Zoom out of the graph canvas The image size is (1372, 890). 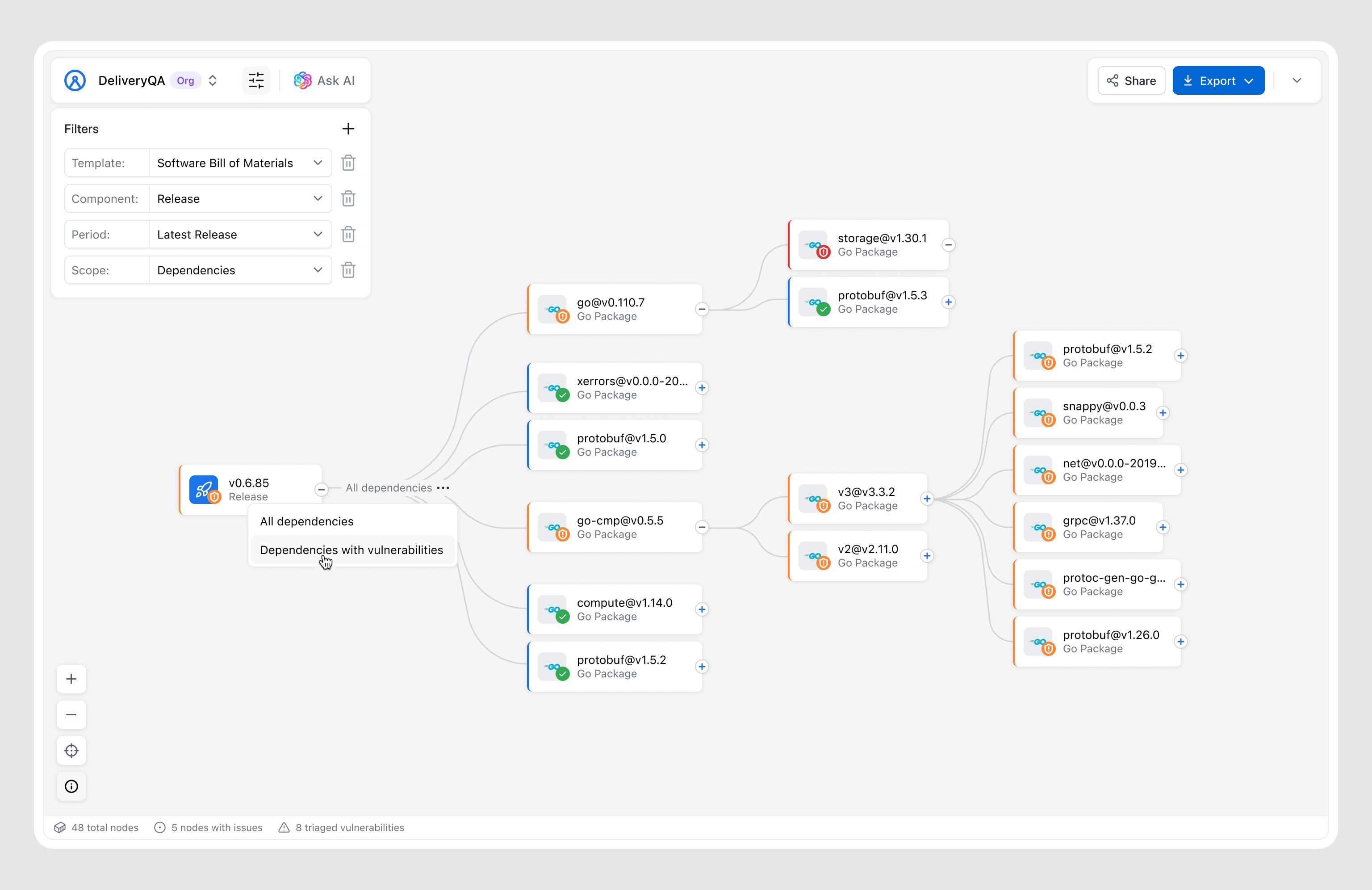(x=71, y=715)
